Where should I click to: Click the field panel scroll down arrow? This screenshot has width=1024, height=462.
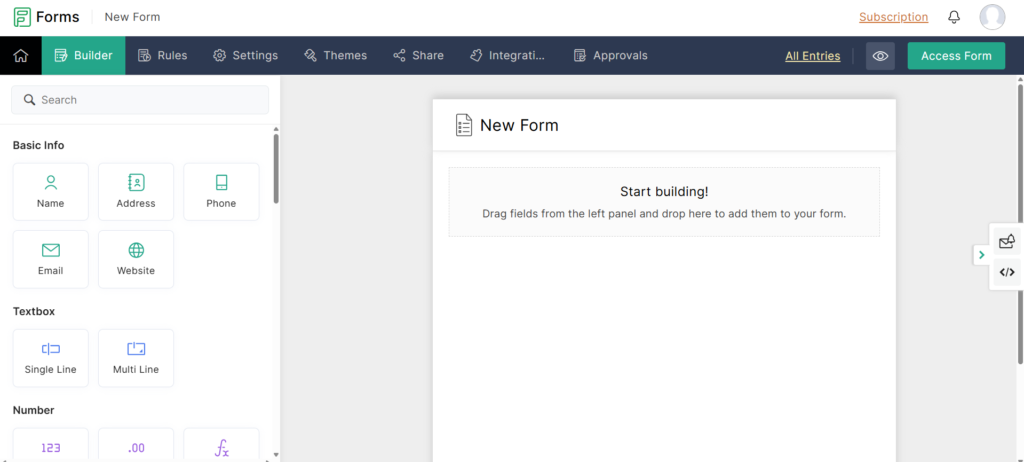click(276, 454)
